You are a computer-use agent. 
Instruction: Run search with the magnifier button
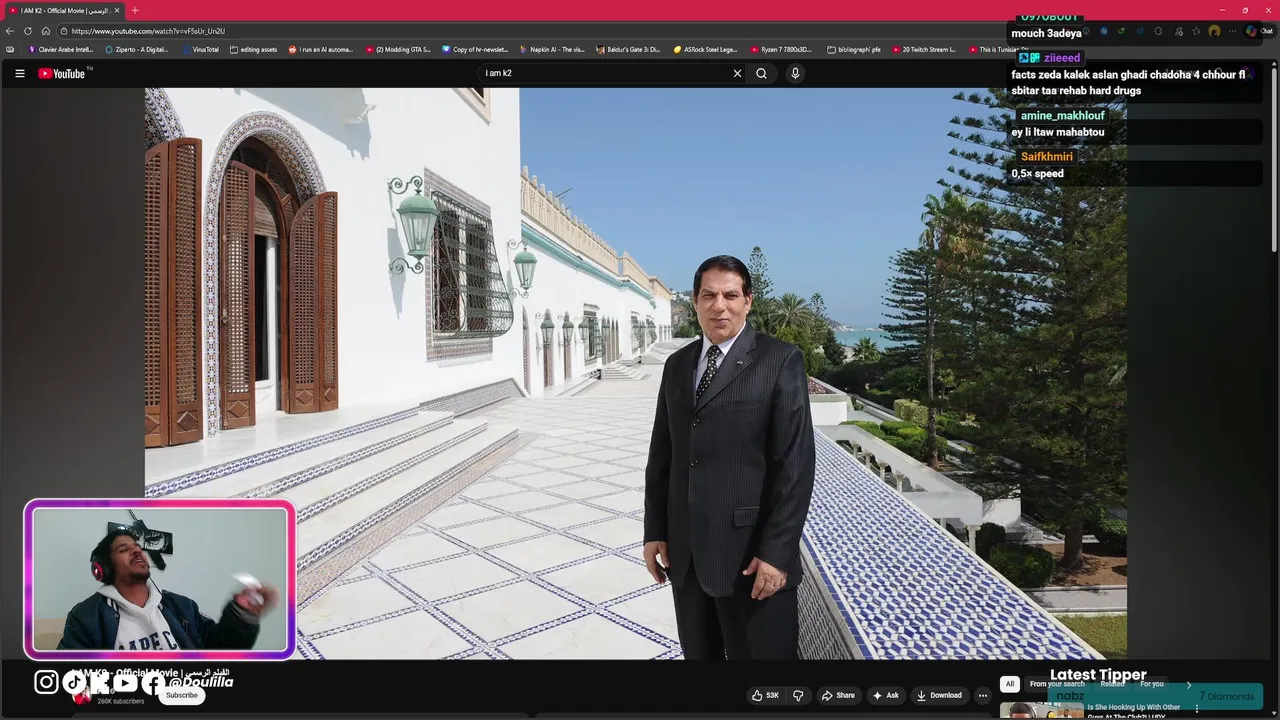point(761,73)
